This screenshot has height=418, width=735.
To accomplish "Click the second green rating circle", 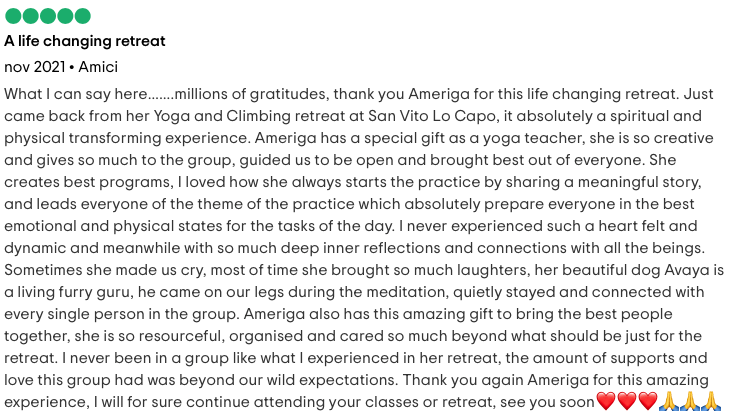I will [30, 16].
